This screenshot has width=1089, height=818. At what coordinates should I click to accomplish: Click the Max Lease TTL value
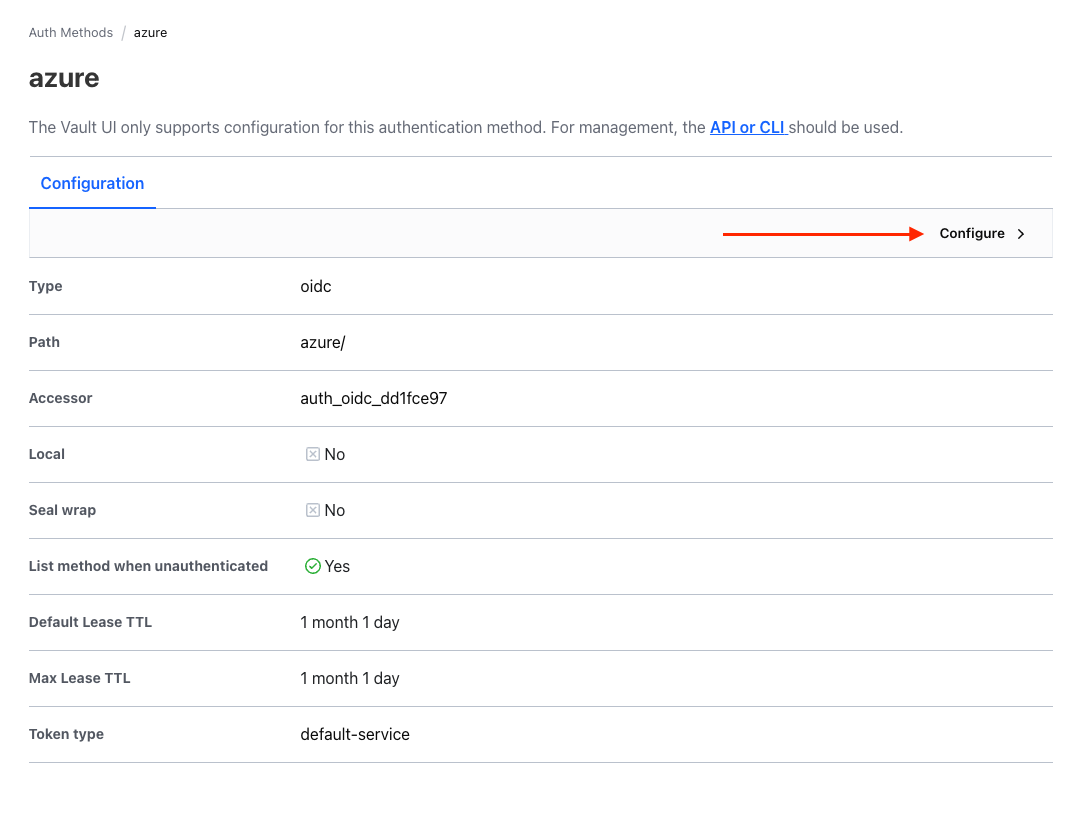click(350, 678)
